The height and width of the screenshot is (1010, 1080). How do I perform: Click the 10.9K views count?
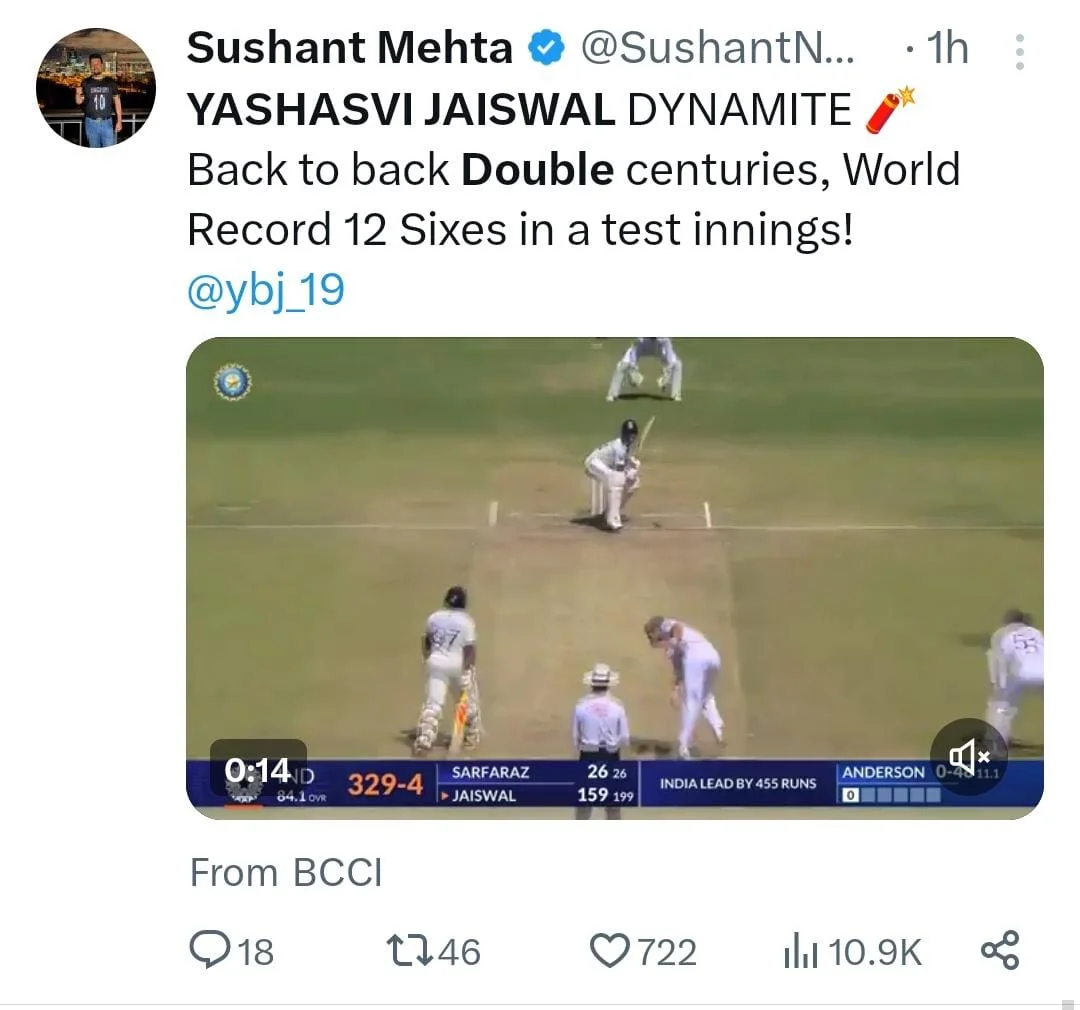click(x=875, y=952)
